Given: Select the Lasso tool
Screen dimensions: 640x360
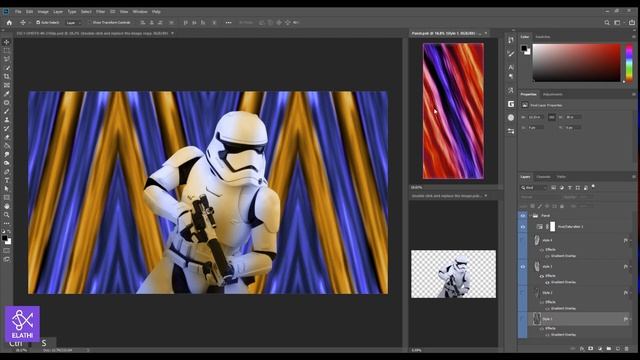Looking at the screenshot, I should point(7,59).
